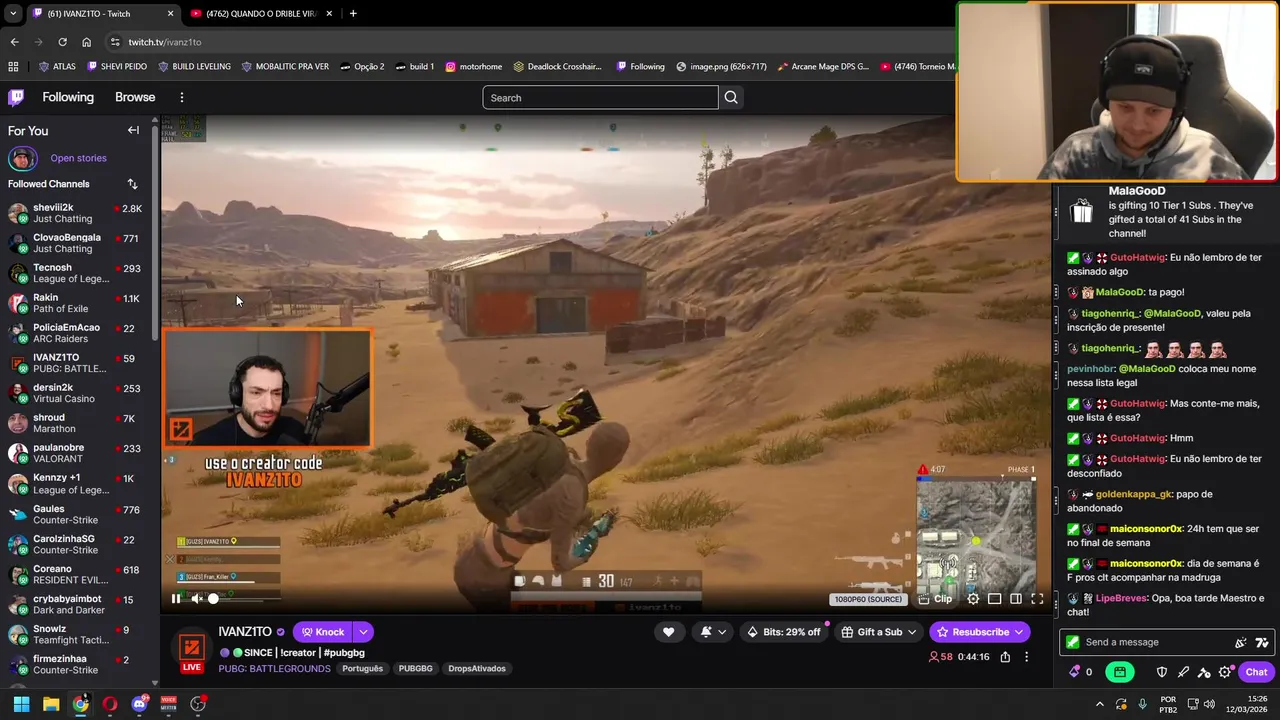
Task: Select the Português tag
Action: 362,668
